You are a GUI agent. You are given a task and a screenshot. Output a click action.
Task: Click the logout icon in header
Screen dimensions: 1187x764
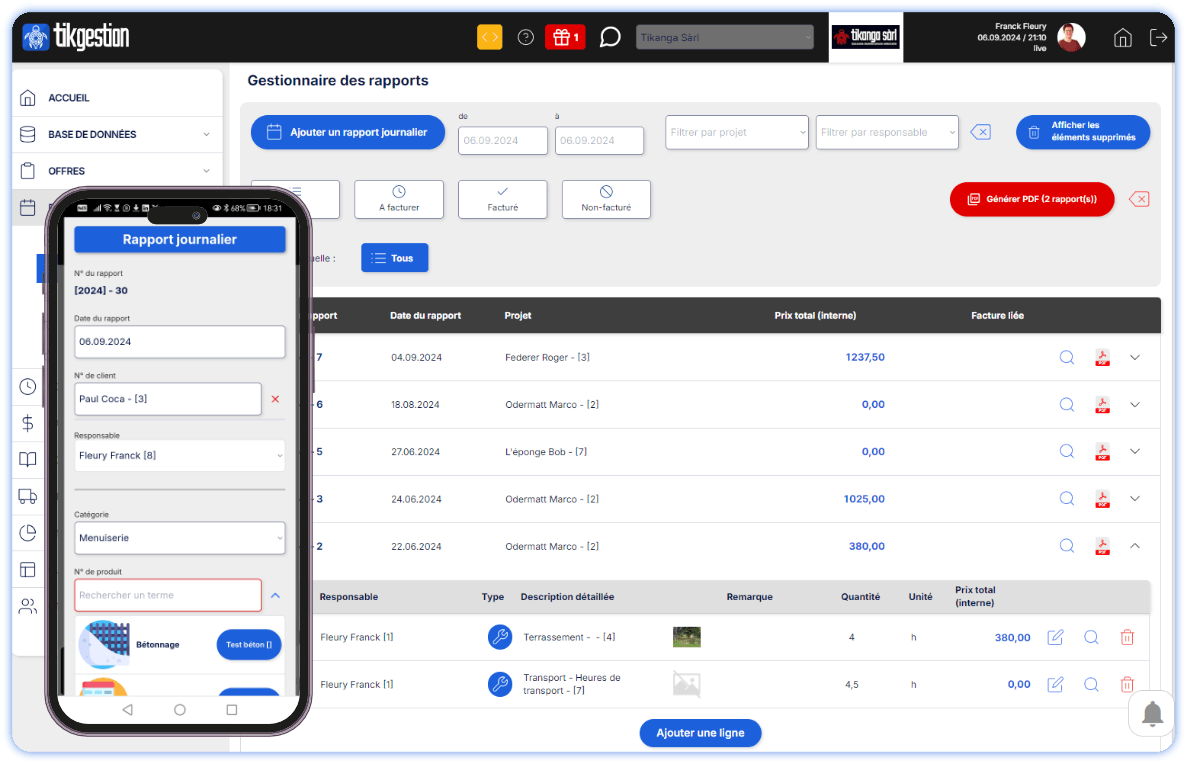[x=1158, y=37]
